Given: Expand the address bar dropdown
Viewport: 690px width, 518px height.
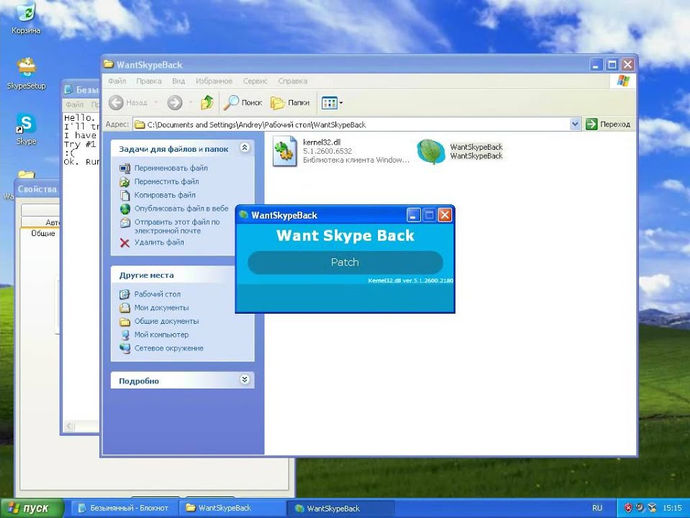Looking at the screenshot, I should pos(575,125).
